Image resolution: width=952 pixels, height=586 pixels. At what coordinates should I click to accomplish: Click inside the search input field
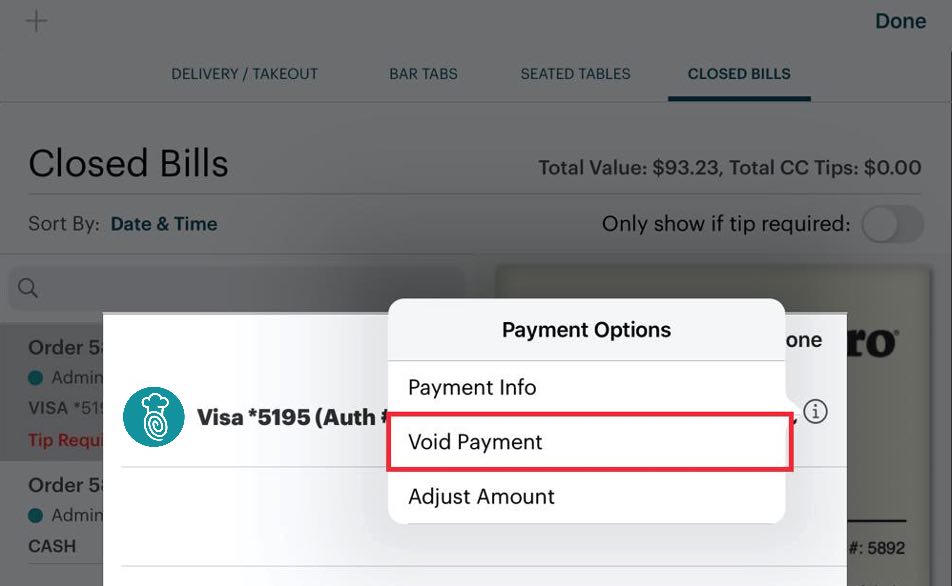(x=200, y=288)
